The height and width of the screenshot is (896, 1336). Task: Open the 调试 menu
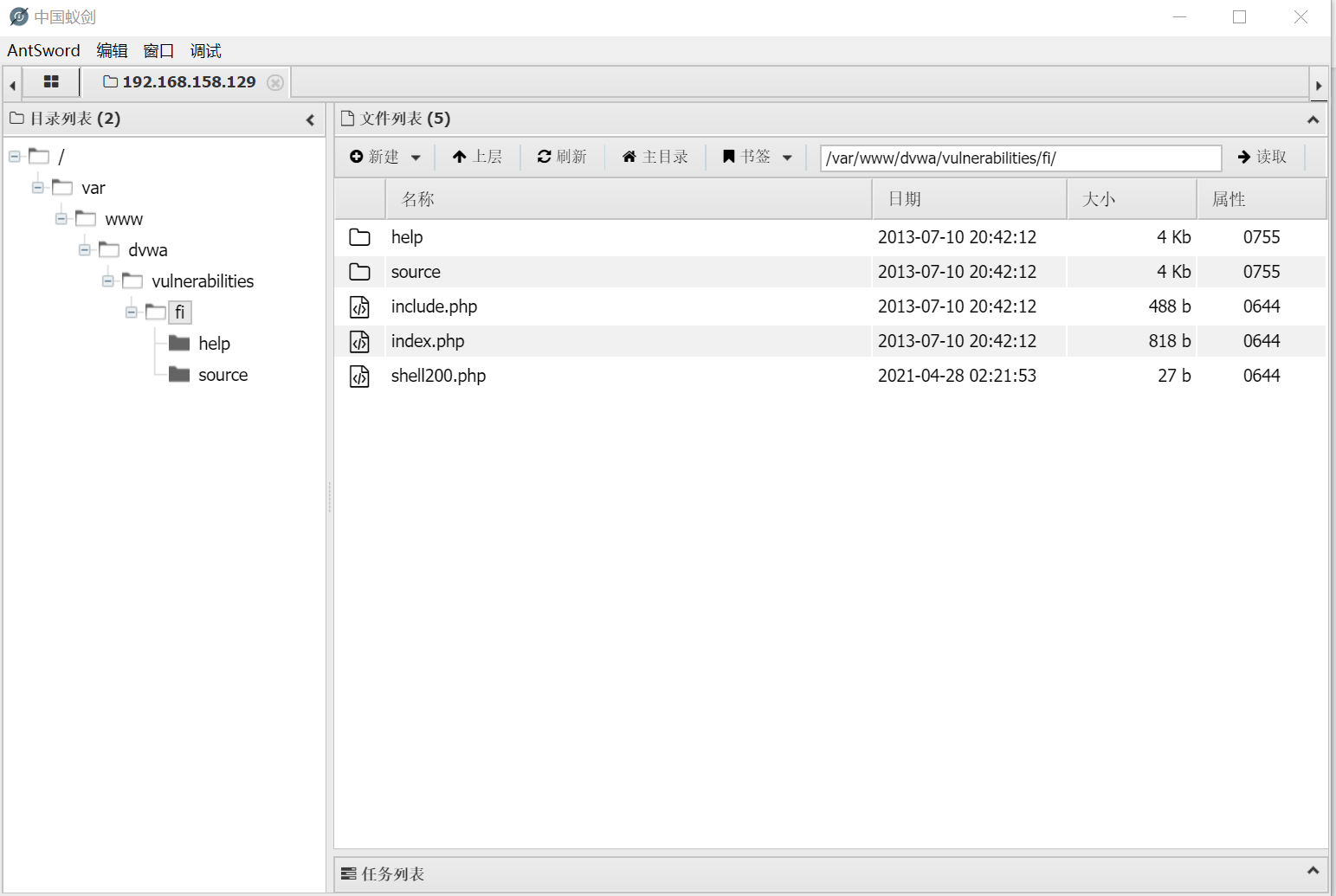[205, 51]
